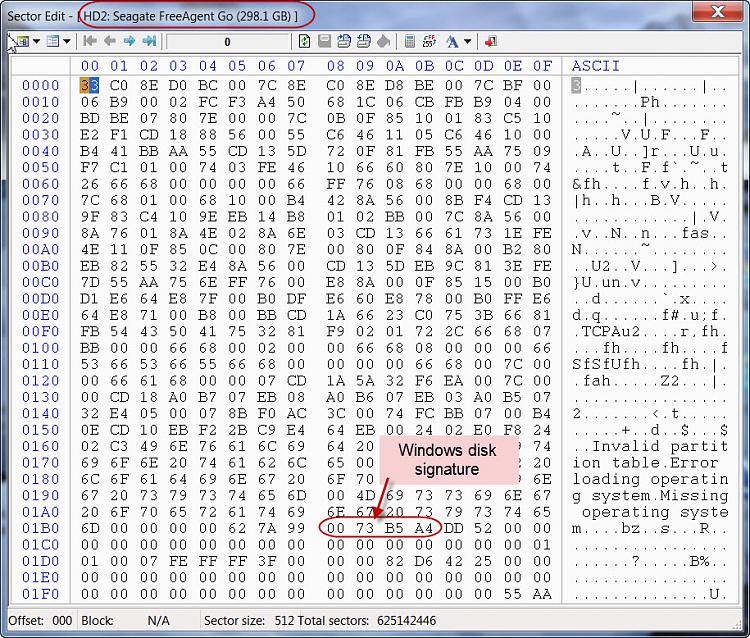Toggle hex/decimal FF 255 display icon
The height and width of the screenshot is (638, 750).
coord(429,42)
